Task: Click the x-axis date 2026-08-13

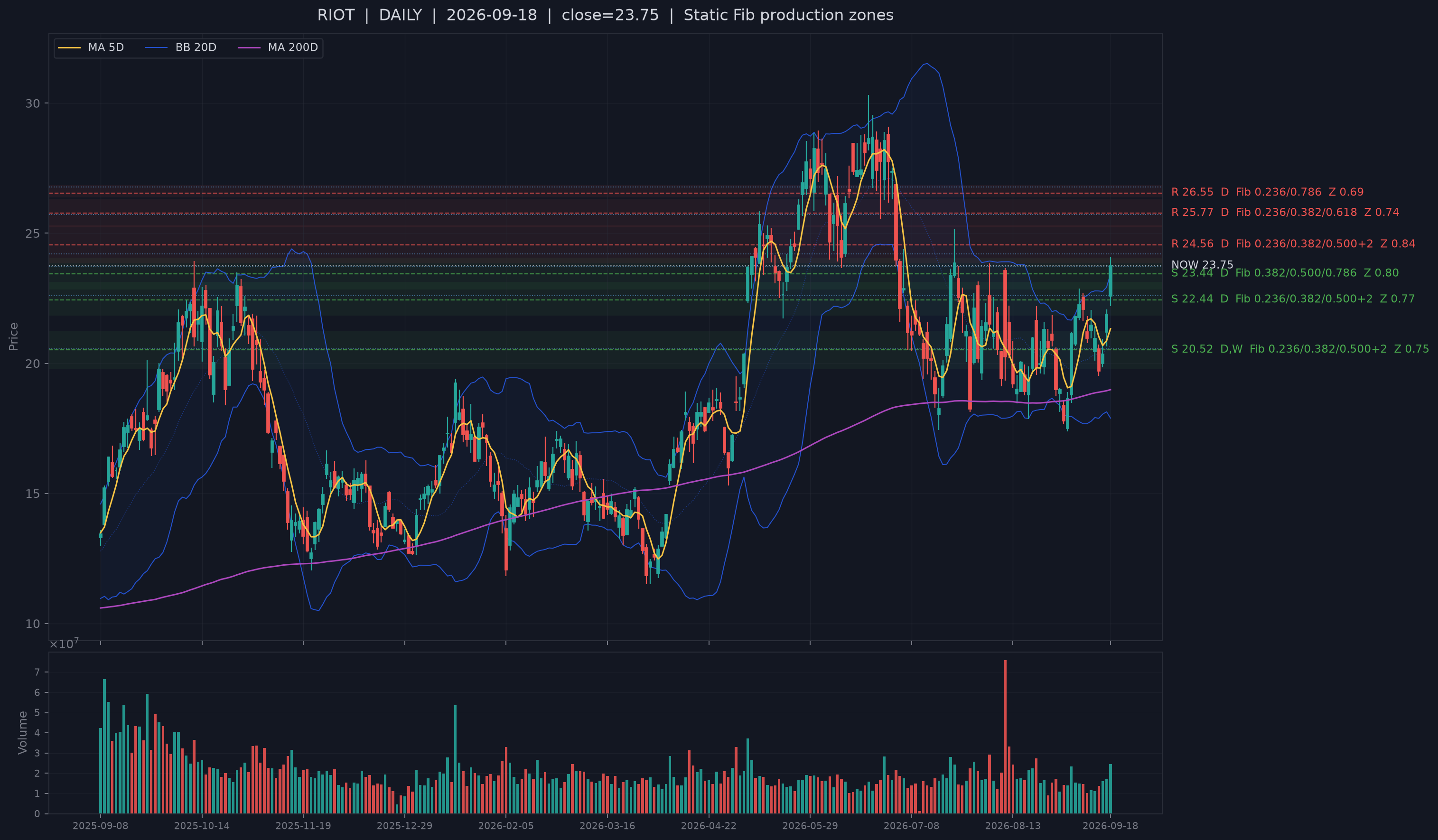Action: coord(1013,826)
